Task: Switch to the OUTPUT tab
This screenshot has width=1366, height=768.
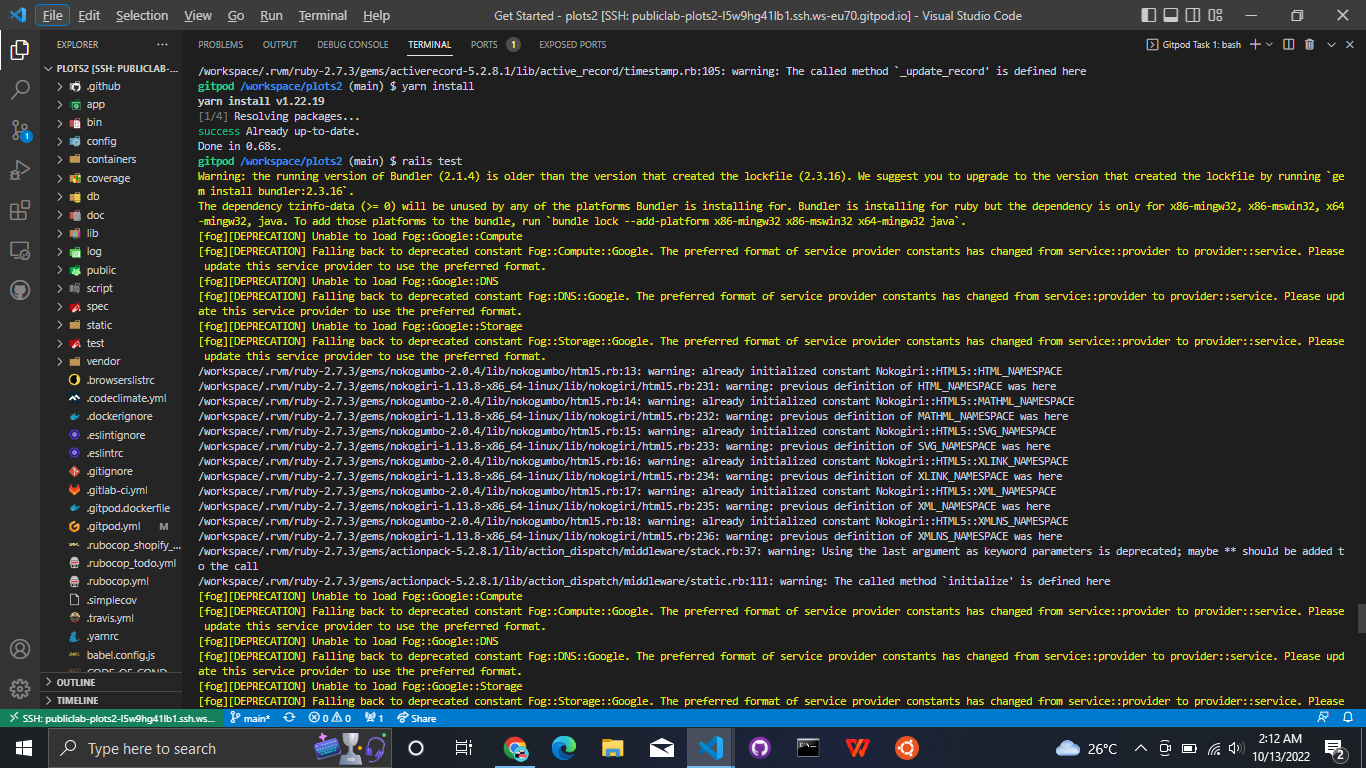Action: [x=280, y=45]
